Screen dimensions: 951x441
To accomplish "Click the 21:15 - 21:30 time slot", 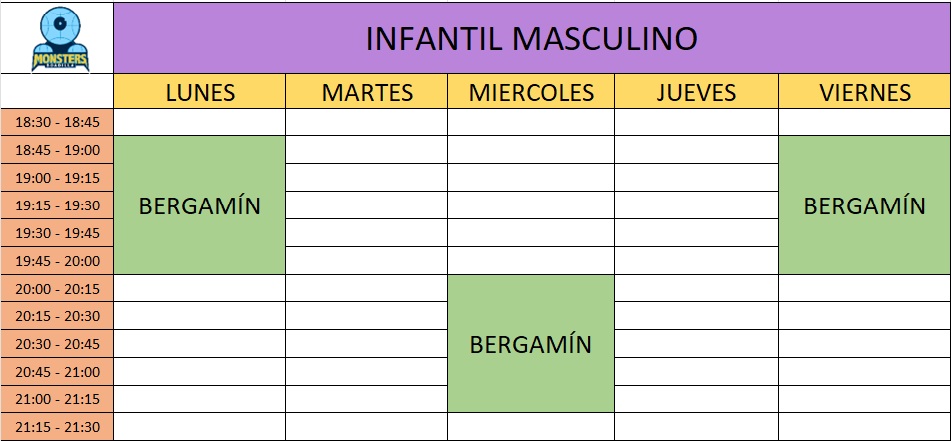I will 58,427.
